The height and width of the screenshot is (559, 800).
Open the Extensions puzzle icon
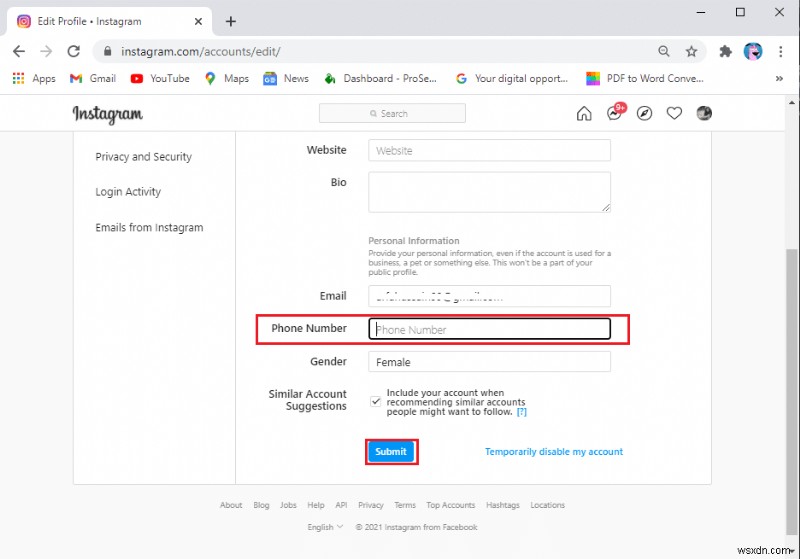[726, 51]
